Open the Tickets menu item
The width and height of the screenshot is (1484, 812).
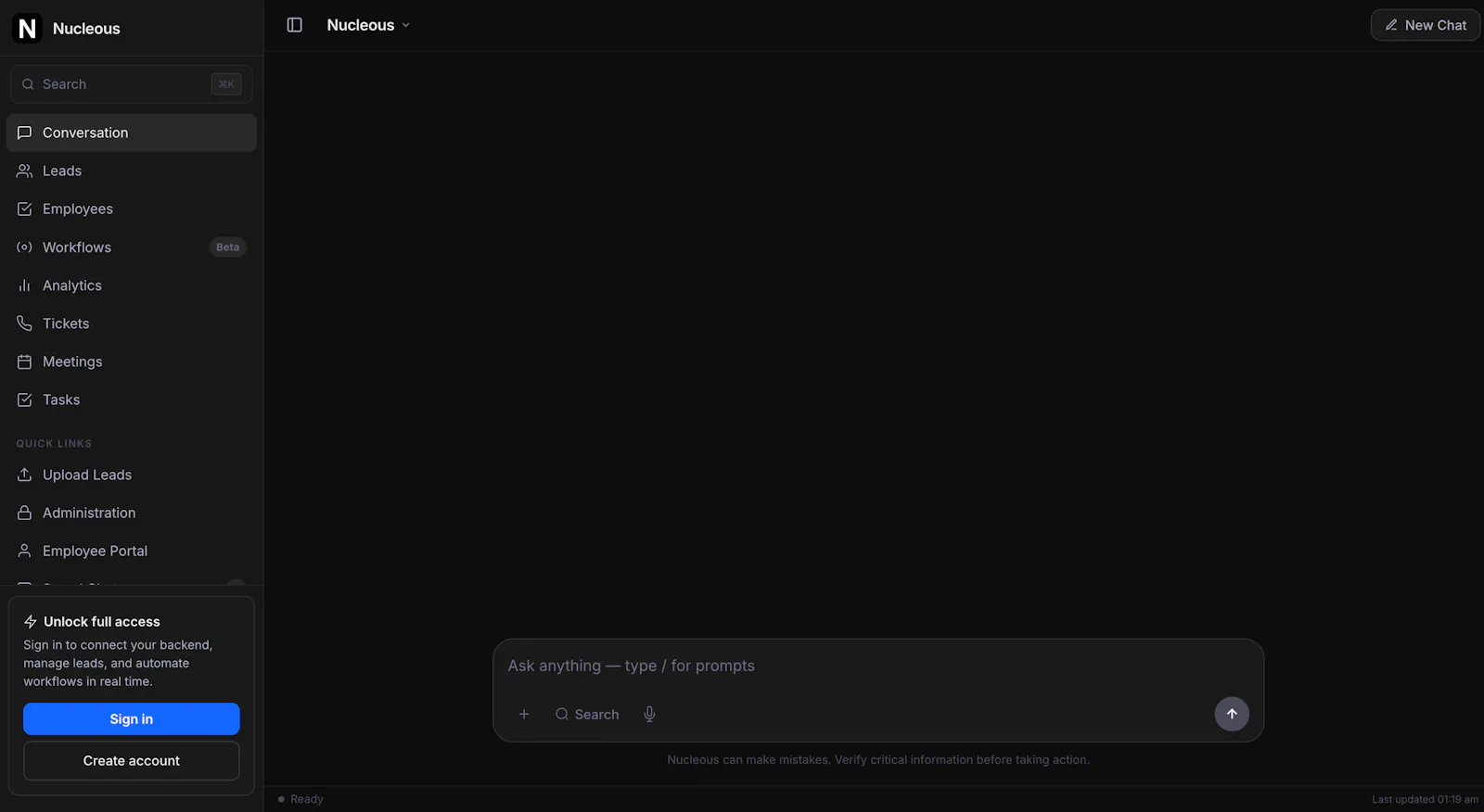coord(132,324)
